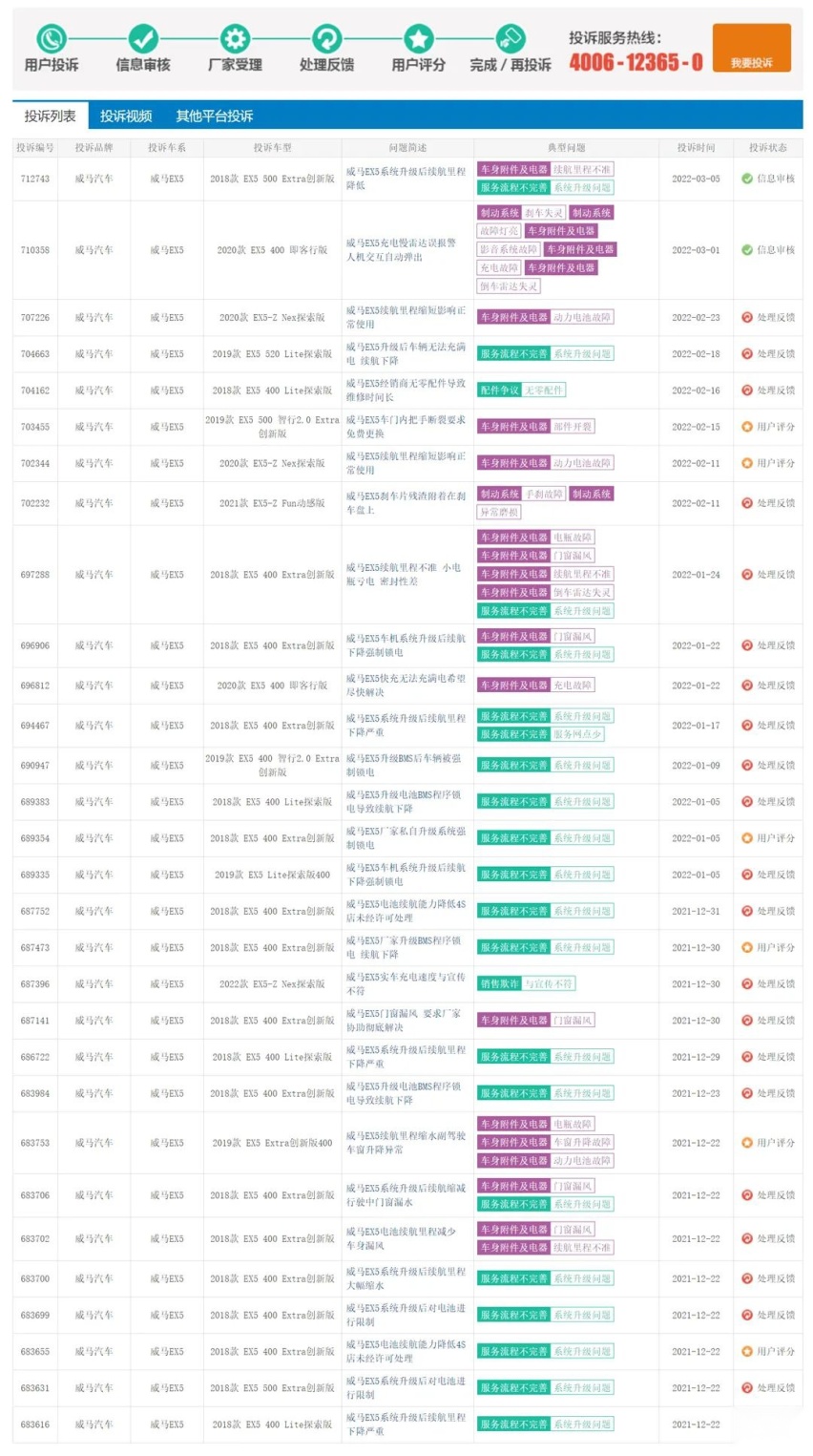Click orange status icon for complaint 683753
The image size is (813, 1456).
tap(747, 1143)
